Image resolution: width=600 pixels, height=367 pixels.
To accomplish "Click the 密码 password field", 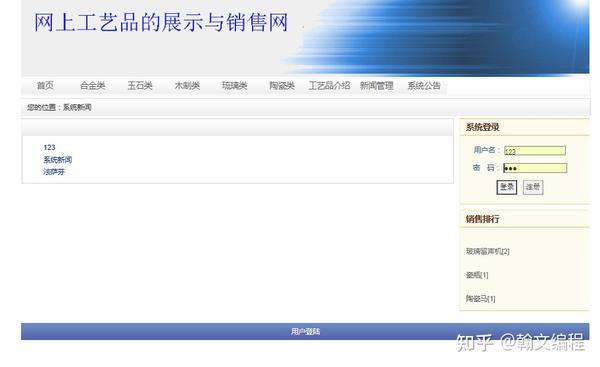I will [x=535, y=168].
